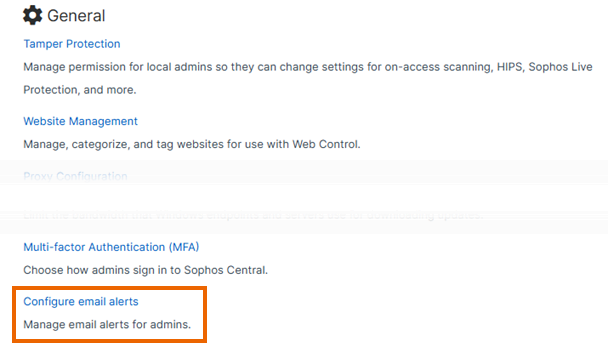Click the faded bandwidth limit description line
608x364 pixels.
[253, 216]
